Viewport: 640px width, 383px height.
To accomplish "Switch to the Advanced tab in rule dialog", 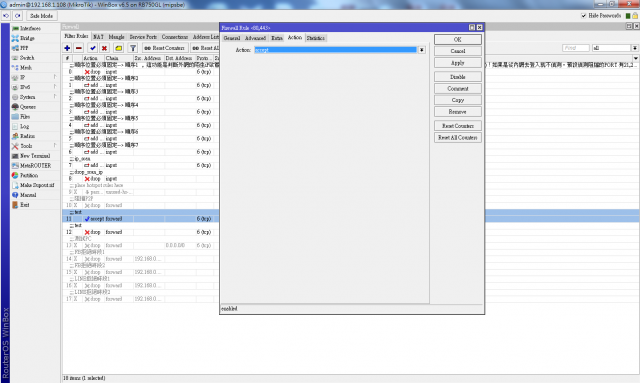I will coord(256,38).
